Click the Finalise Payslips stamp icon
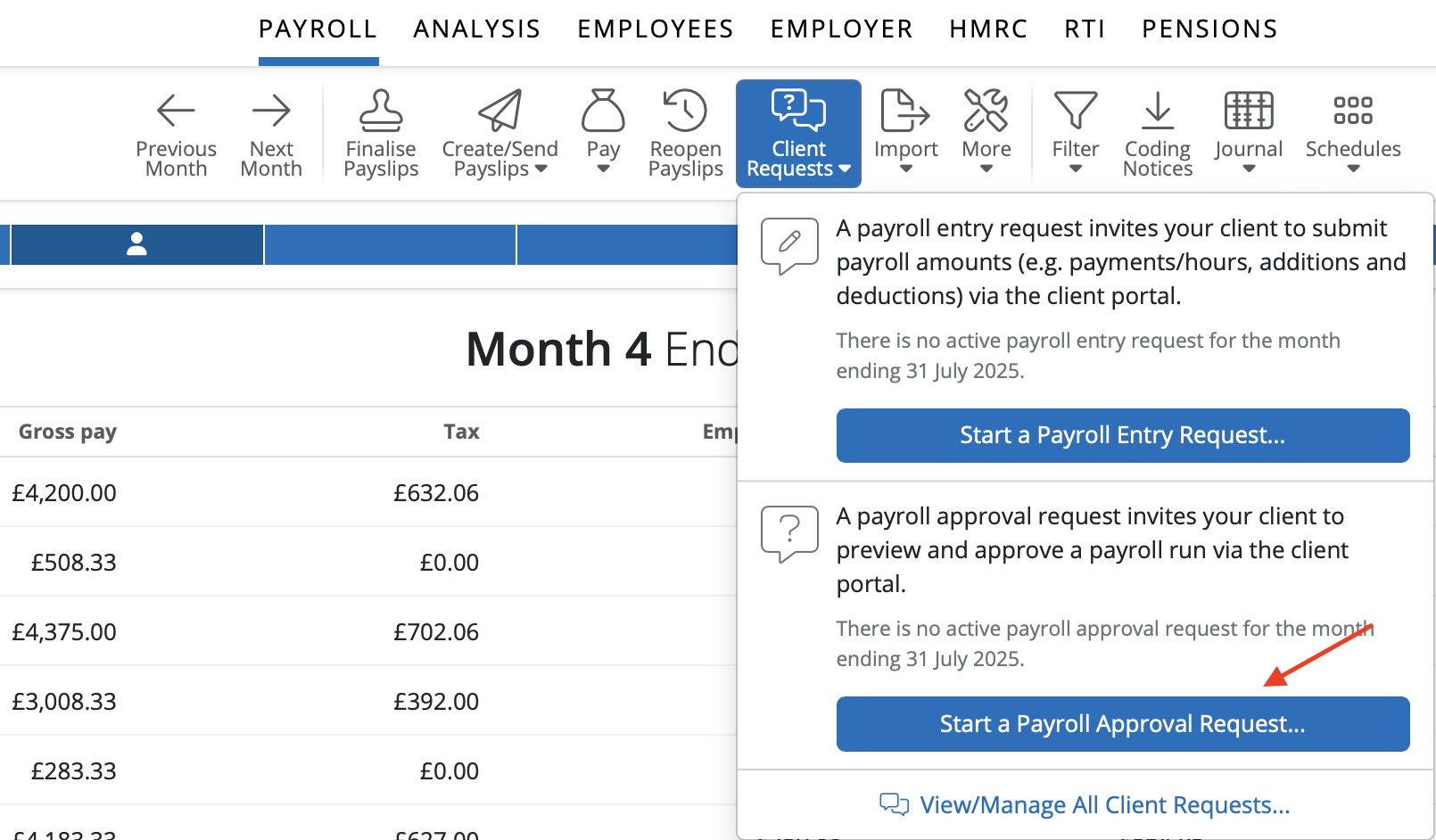The height and width of the screenshot is (840, 1436). 381,111
